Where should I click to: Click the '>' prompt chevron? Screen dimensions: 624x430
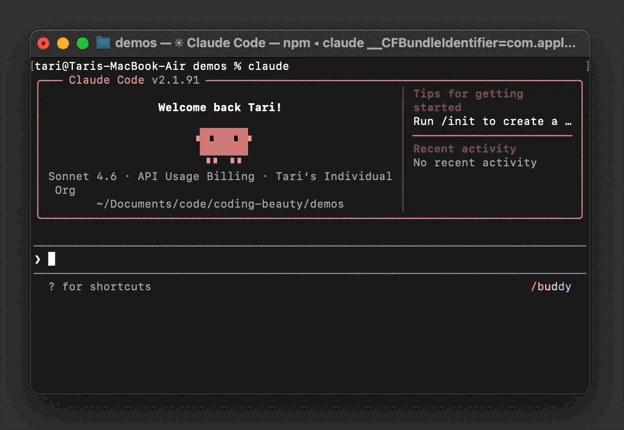click(x=37, y=259)
